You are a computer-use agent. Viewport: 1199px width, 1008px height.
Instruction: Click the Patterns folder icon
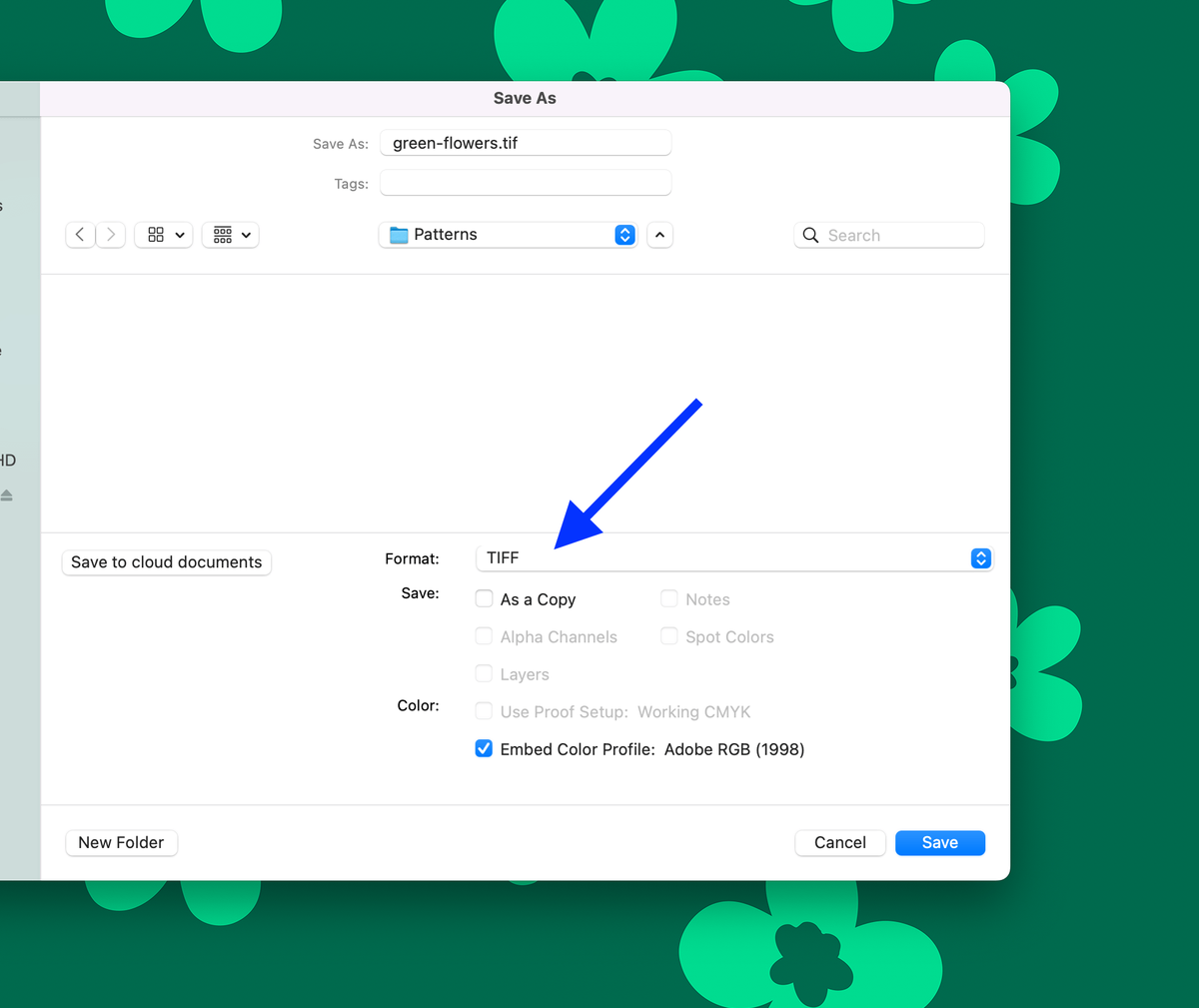point(399,235)
